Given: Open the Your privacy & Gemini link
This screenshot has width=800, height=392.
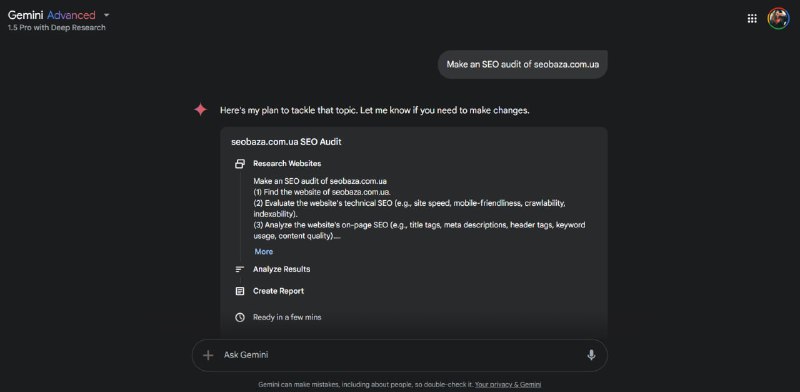Looking at the screenshot, I should click(508, 385).
